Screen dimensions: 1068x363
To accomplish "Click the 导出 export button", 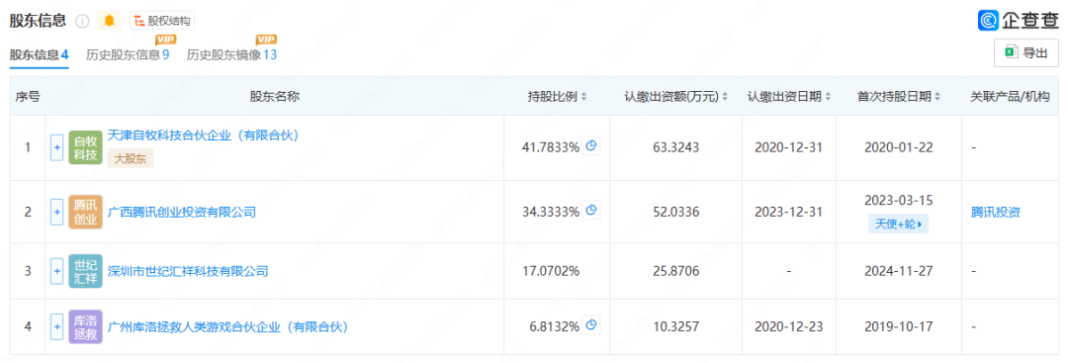I will 1026,53.
